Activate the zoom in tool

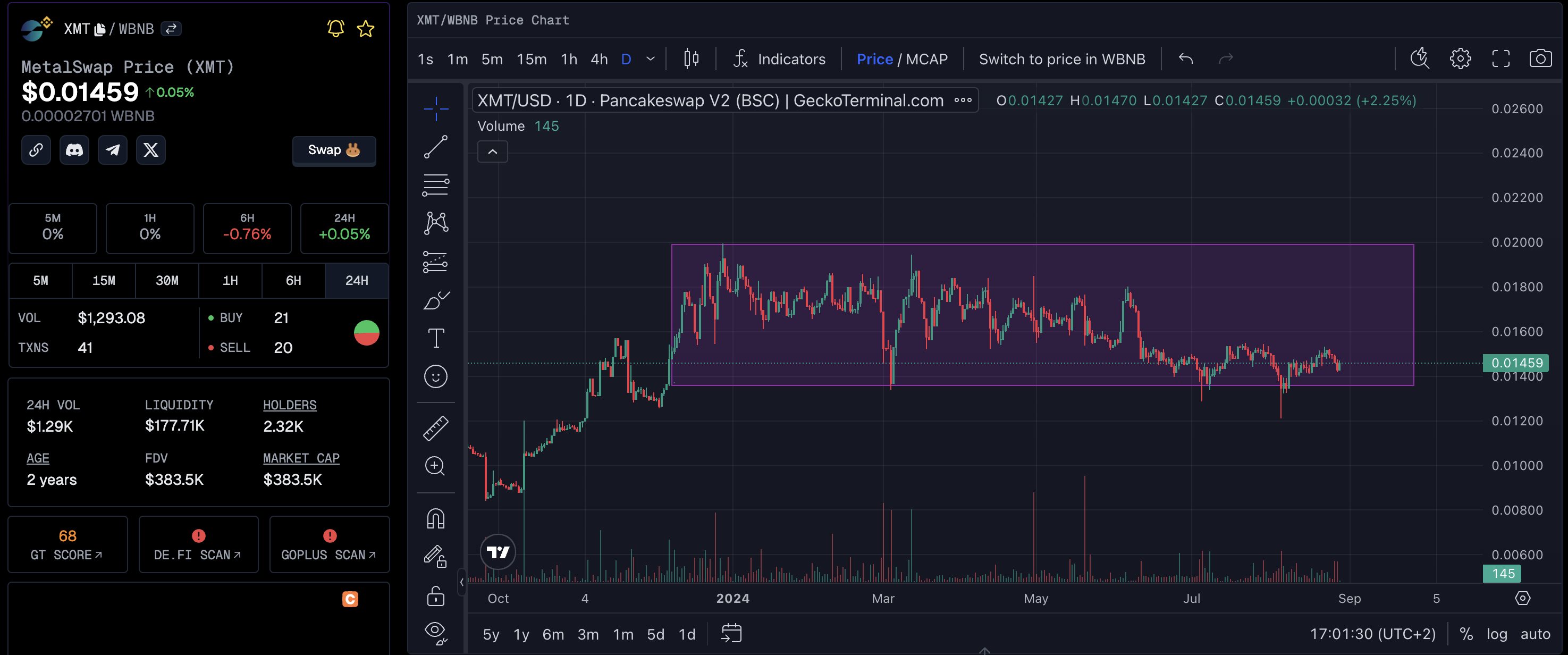[x=436, y=466]
